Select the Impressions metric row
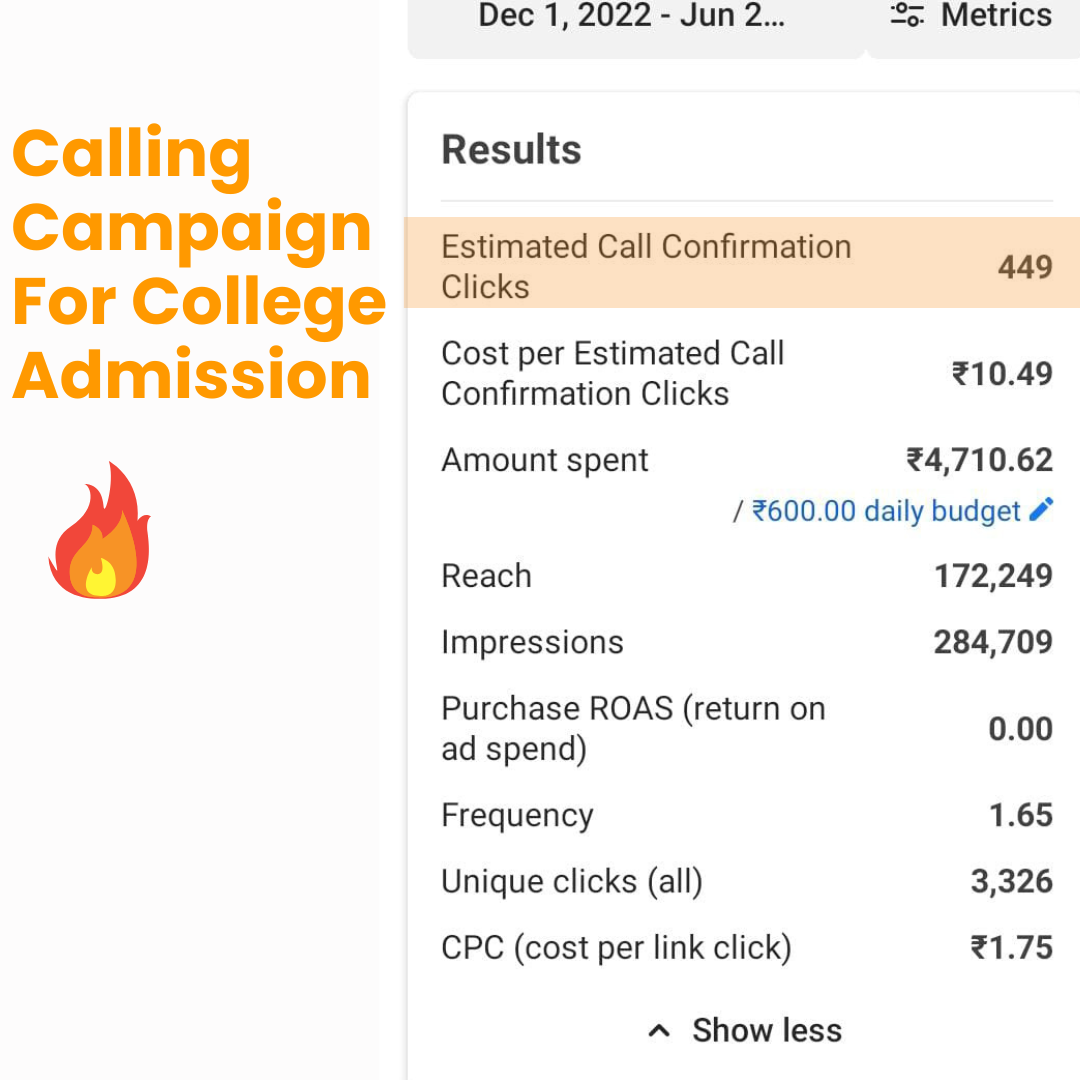The width and height of the screenshot is (1080, 1080). click(x=747, y=642)
